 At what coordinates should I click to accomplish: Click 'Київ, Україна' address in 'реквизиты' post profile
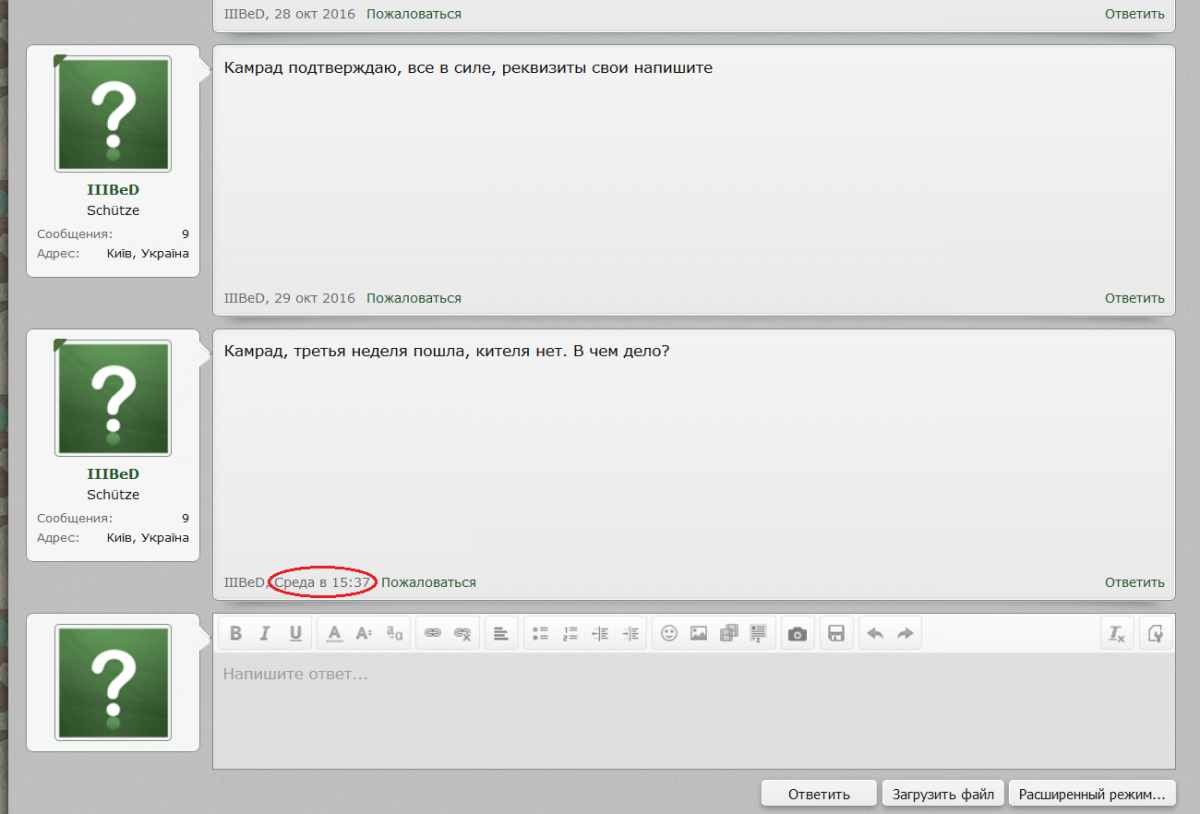(148, 253)
